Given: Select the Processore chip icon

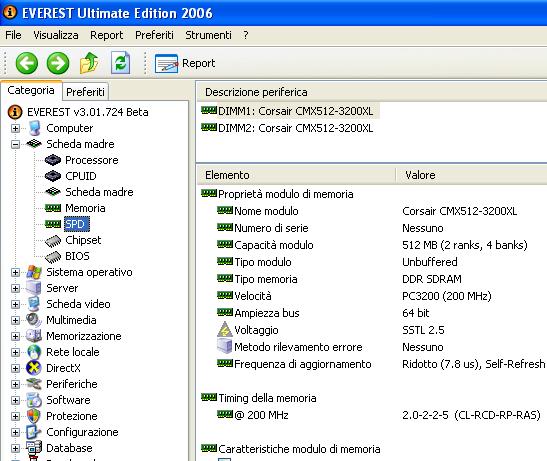Looking at the screenshot, I should [x=53, y=160].
